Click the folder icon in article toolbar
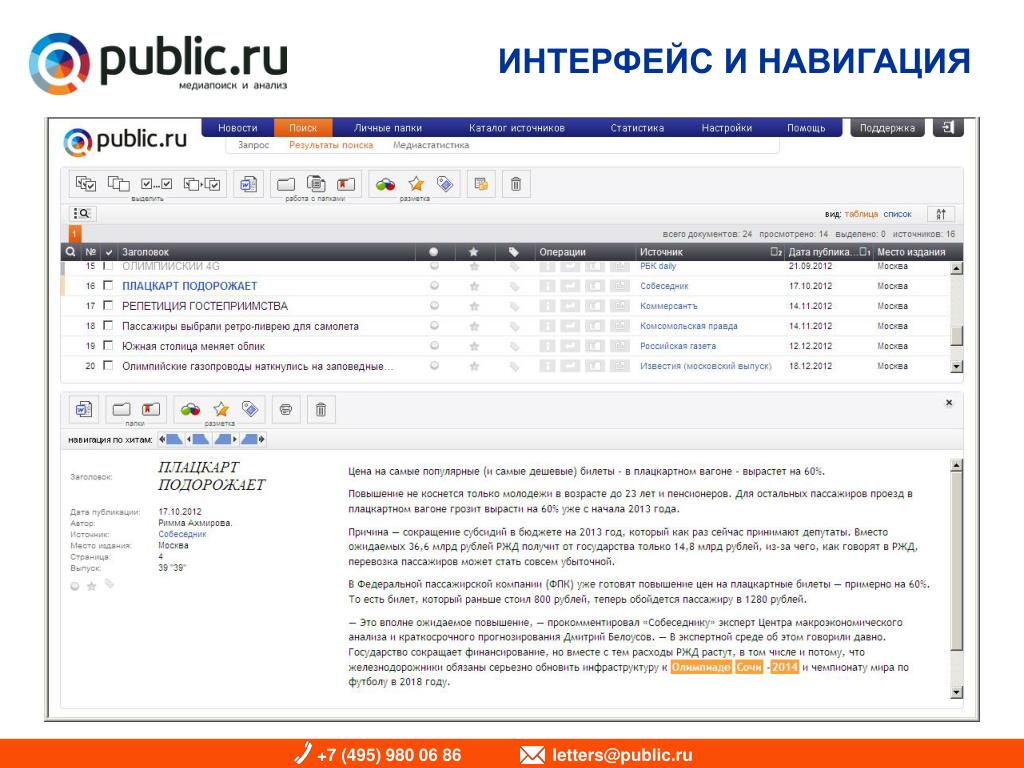This screenshot has width=1024, height=768. [x=121, y=409]
